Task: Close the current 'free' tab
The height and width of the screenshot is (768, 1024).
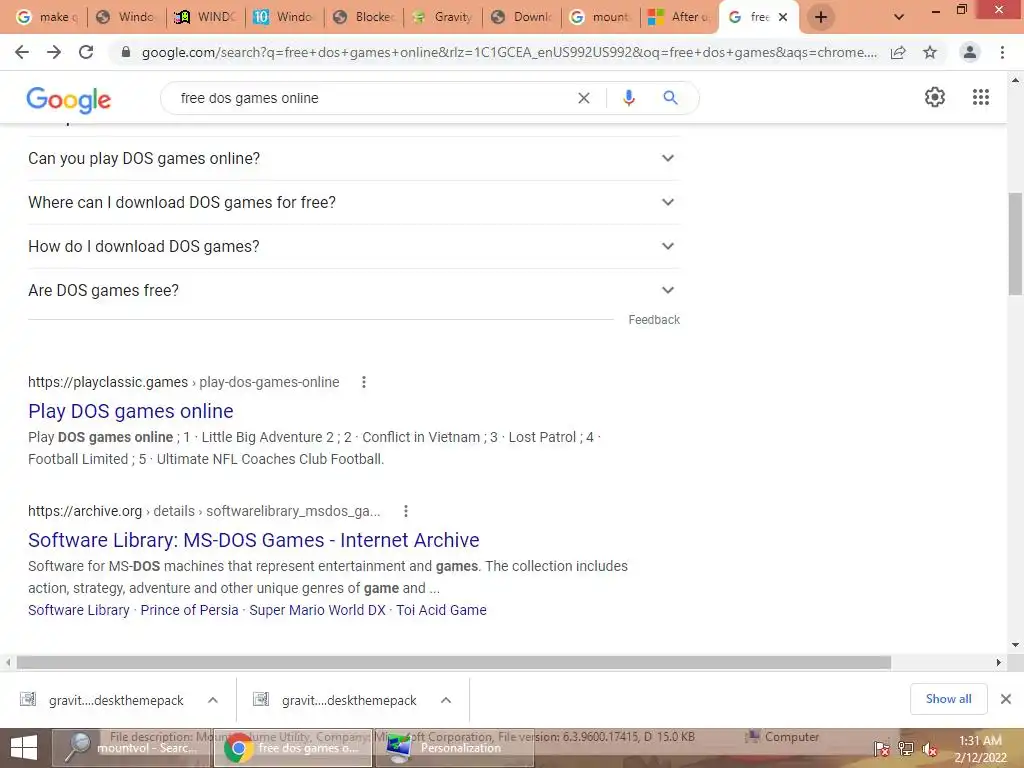Action: pos(783,17)
